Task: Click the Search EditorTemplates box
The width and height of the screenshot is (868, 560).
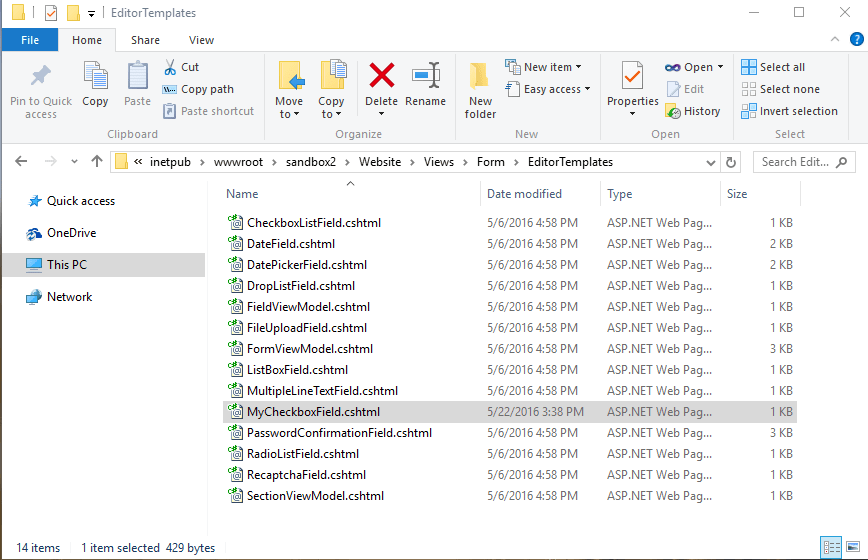Action: click(804, 162)
